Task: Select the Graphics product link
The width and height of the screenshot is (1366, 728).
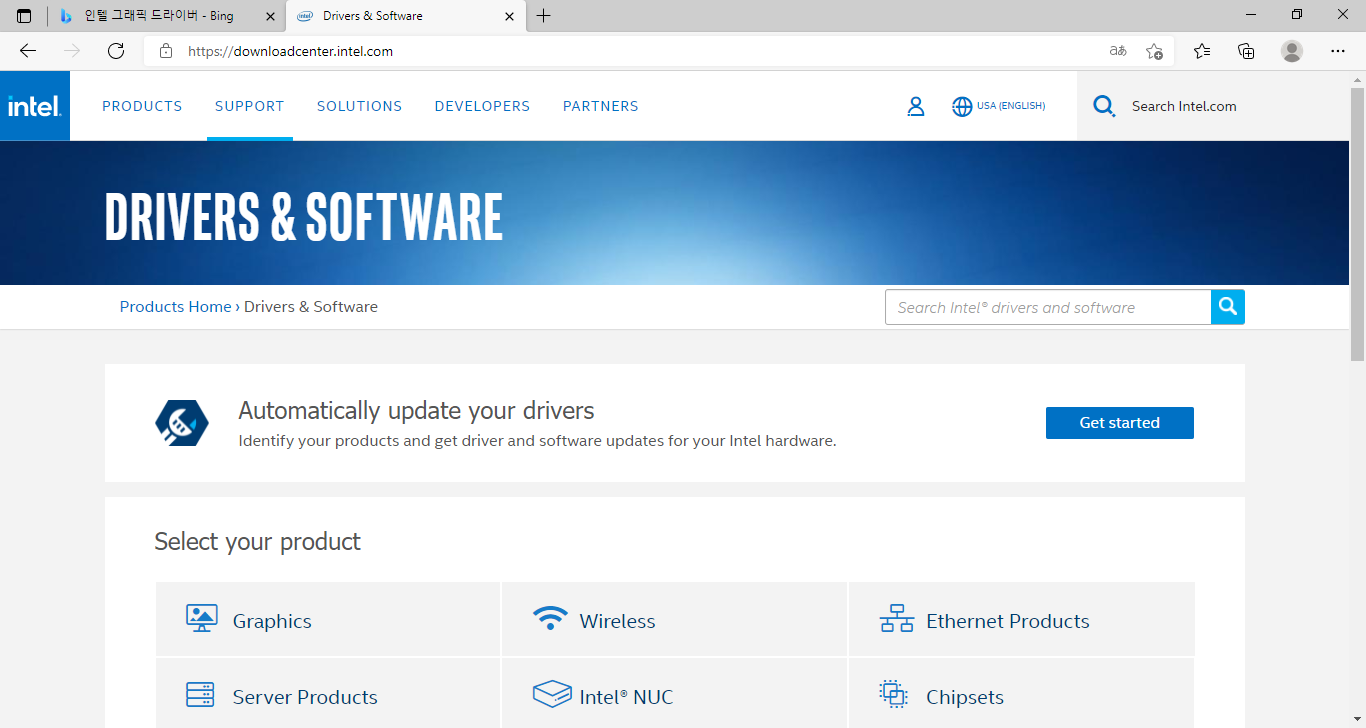Action: tap(272, 621)
